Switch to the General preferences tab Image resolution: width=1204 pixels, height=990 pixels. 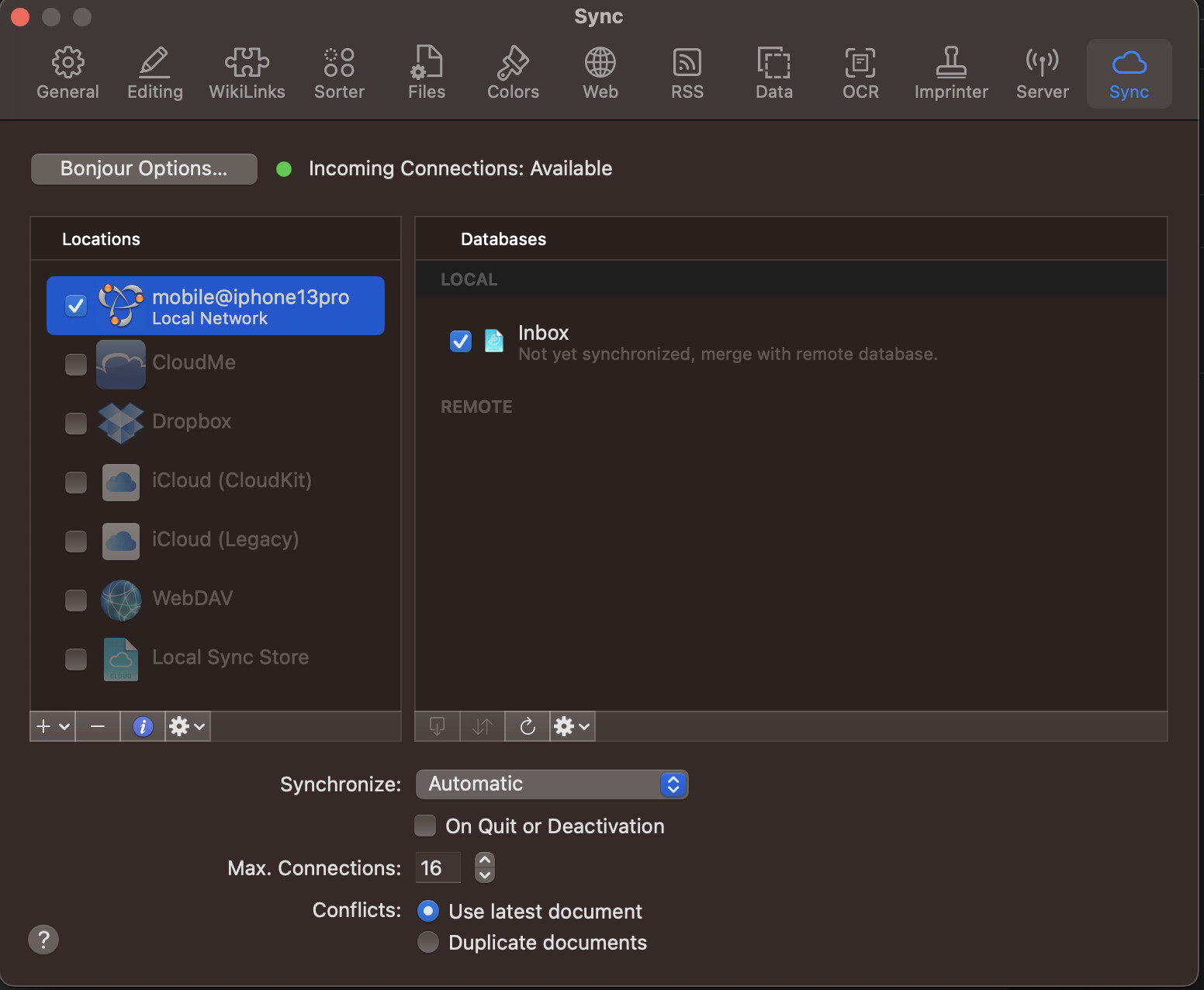tap(67, 72)
